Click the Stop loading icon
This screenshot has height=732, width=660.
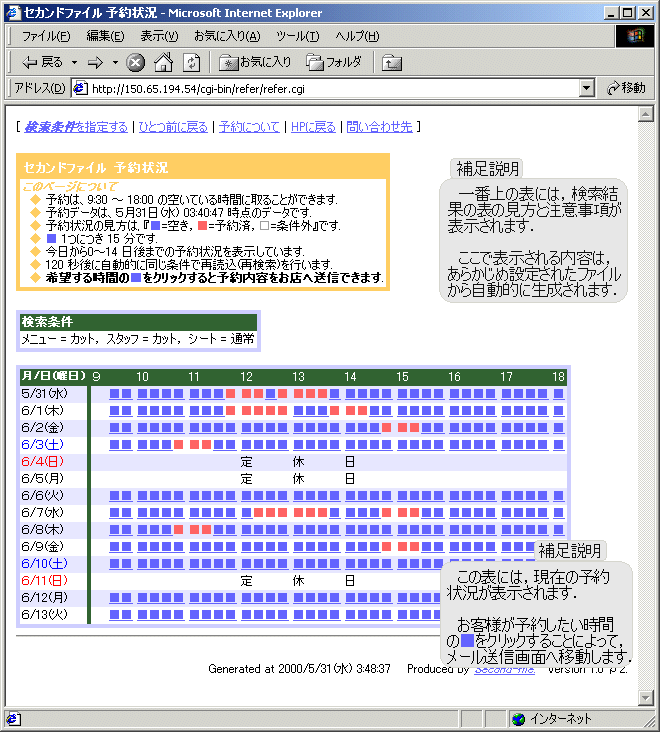pos(135,63)
